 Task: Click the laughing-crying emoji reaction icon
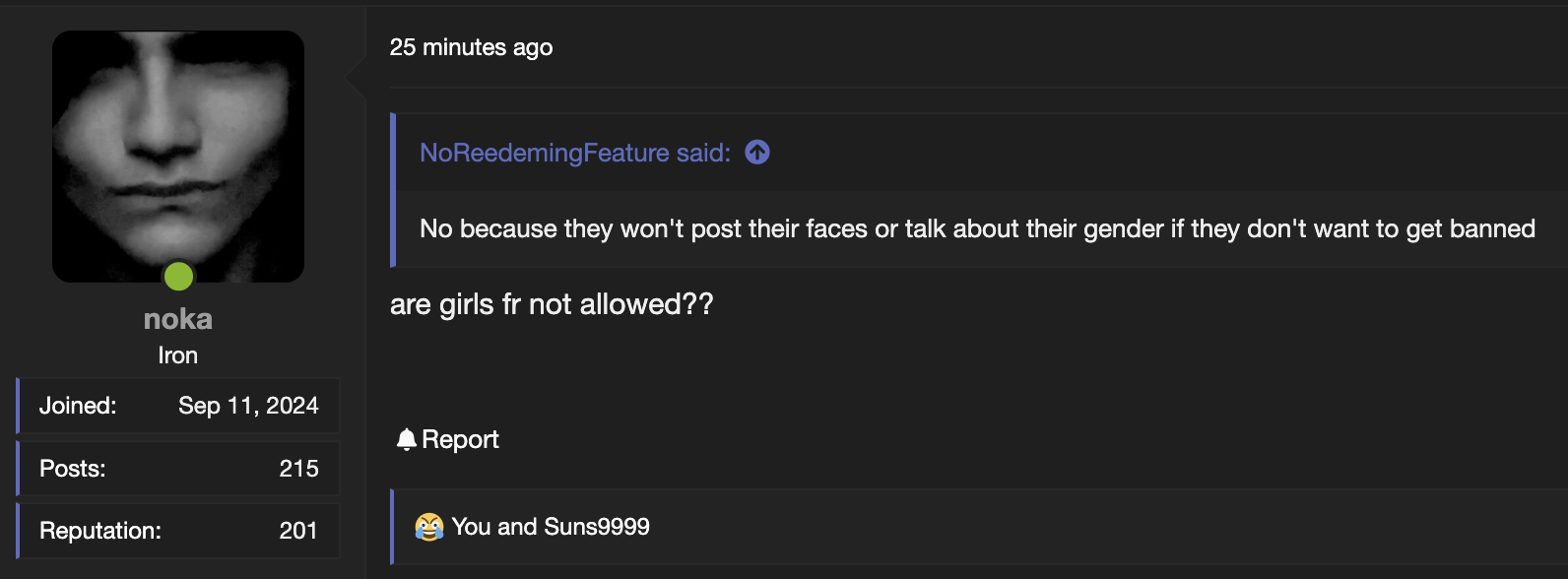(x=429, y=527)
